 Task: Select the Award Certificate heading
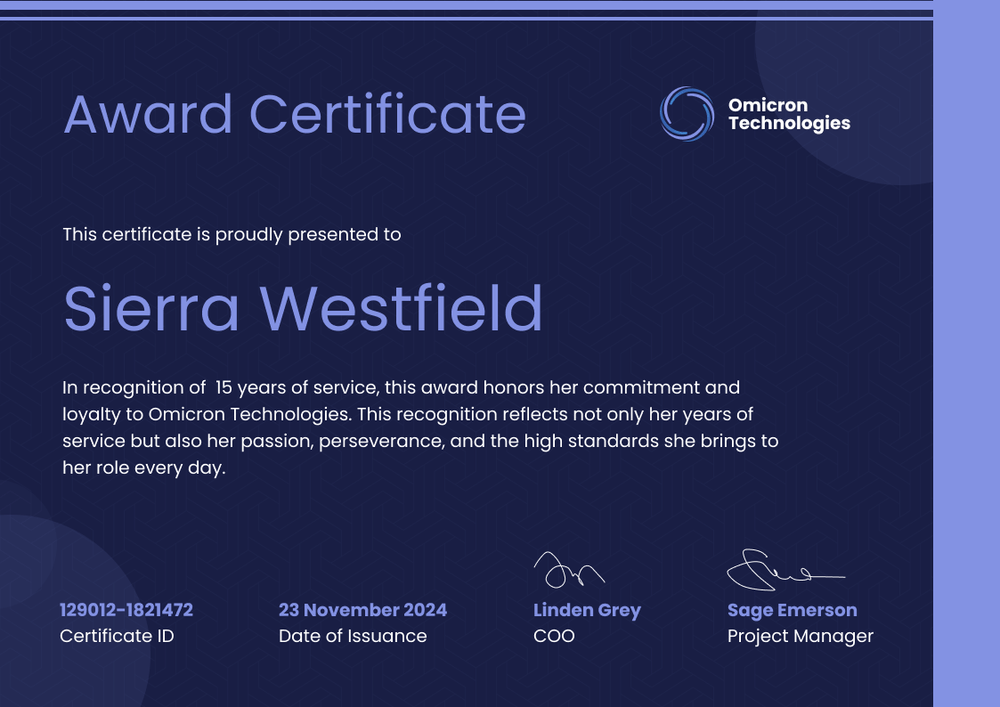(x=297, y=115)
